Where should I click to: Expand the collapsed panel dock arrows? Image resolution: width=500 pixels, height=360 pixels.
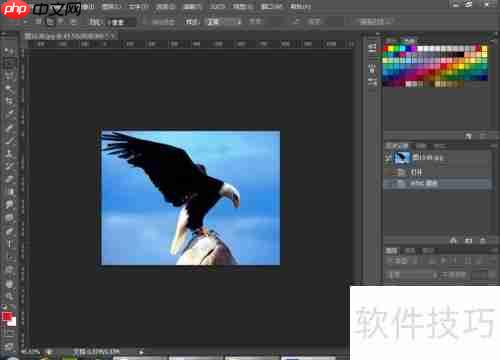[378, 34]
